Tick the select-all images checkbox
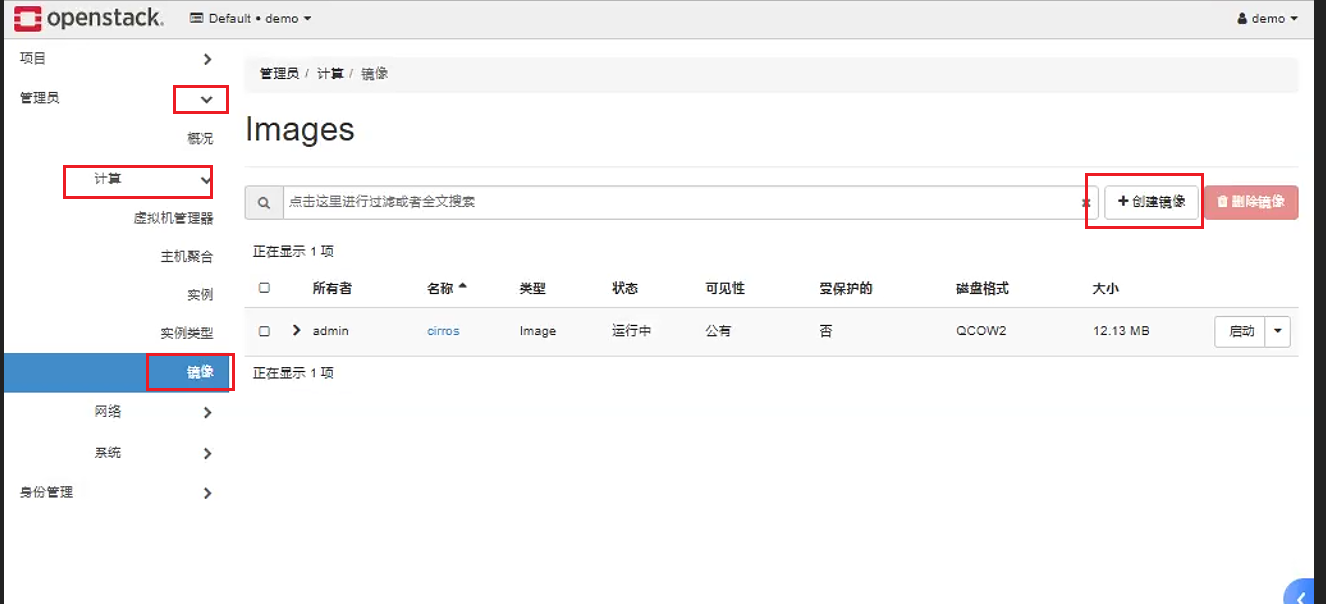Viewport: 1326px width, 604px height. pos(264,288)
